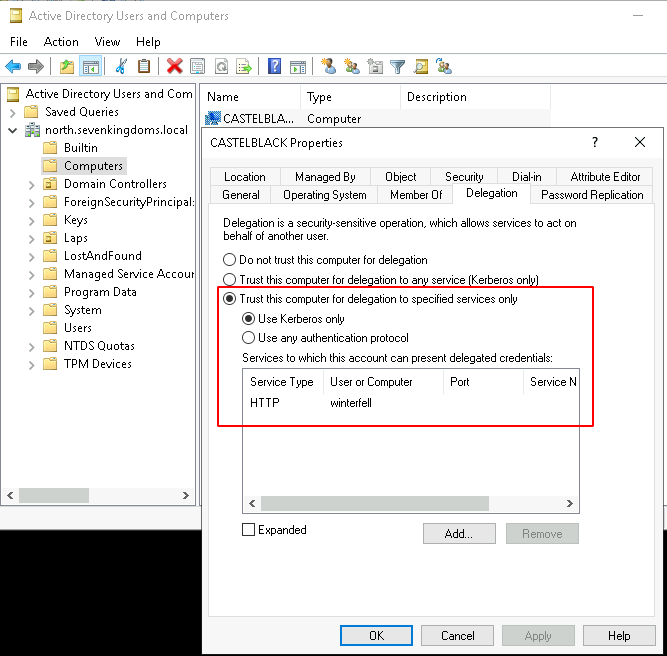The height and width of the screenshot is (656, 667).
Task: Select the winterfell HTTP service row
Action: (x=350, y=403)
